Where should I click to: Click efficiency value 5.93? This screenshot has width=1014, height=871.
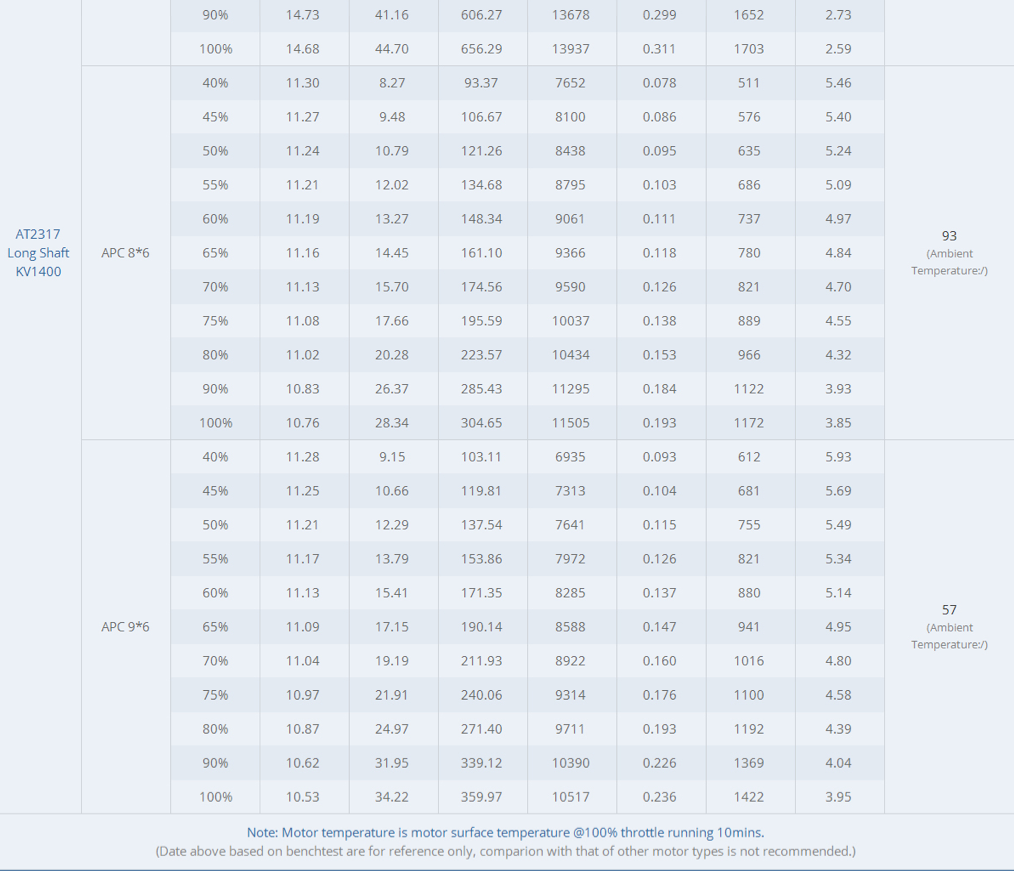[838, 457]
